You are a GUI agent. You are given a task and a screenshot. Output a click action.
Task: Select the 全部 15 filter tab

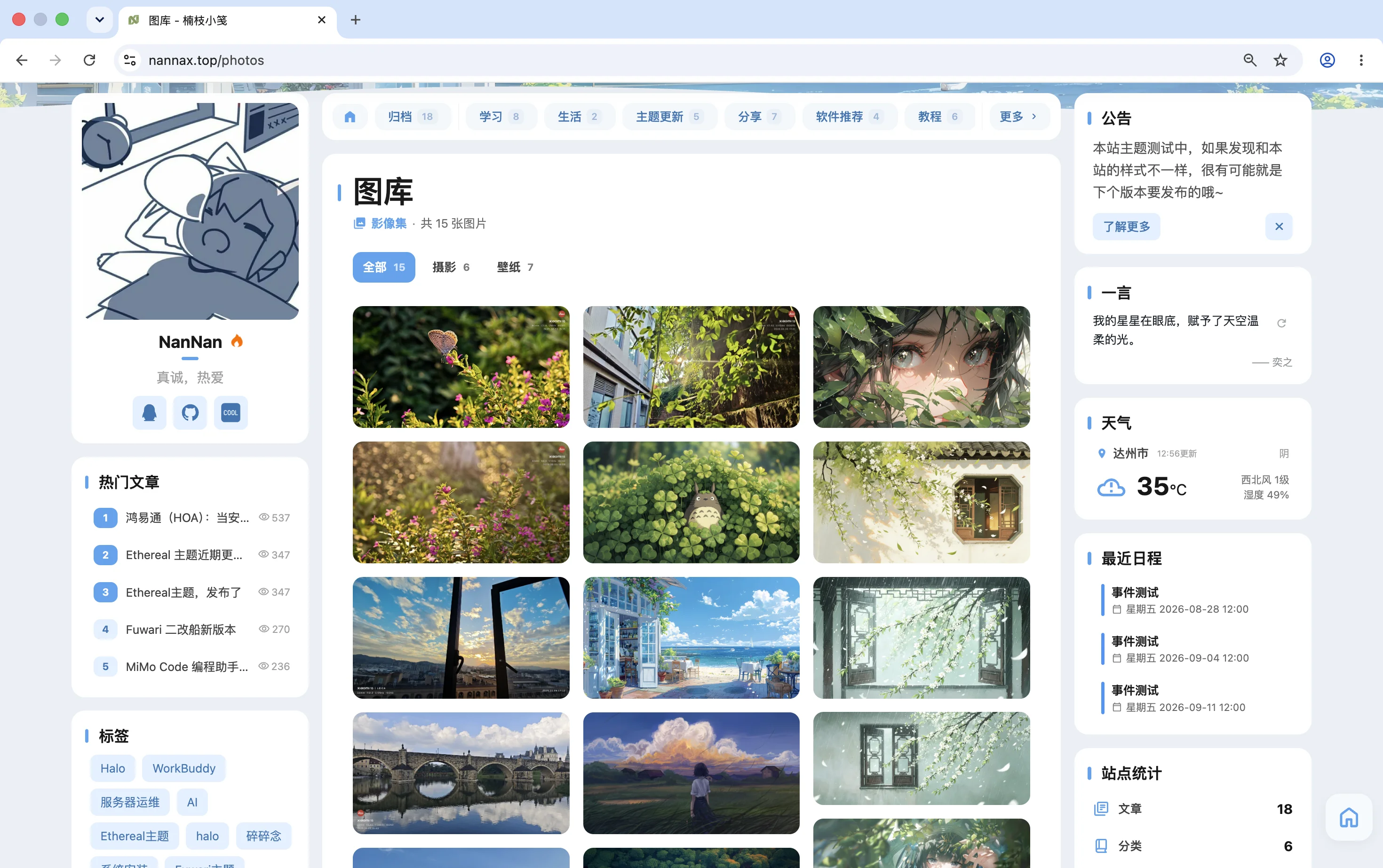pyautogui.click(x=384, y=267)
